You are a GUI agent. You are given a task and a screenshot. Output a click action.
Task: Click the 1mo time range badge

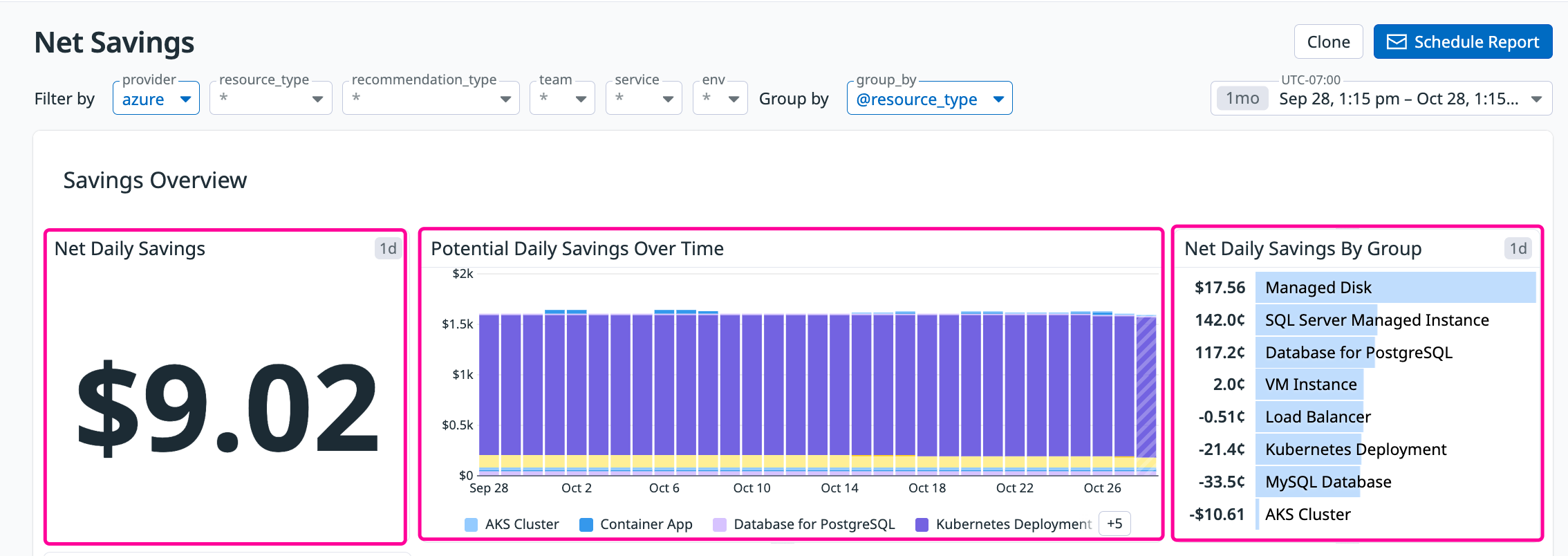tap(1242, 99)
